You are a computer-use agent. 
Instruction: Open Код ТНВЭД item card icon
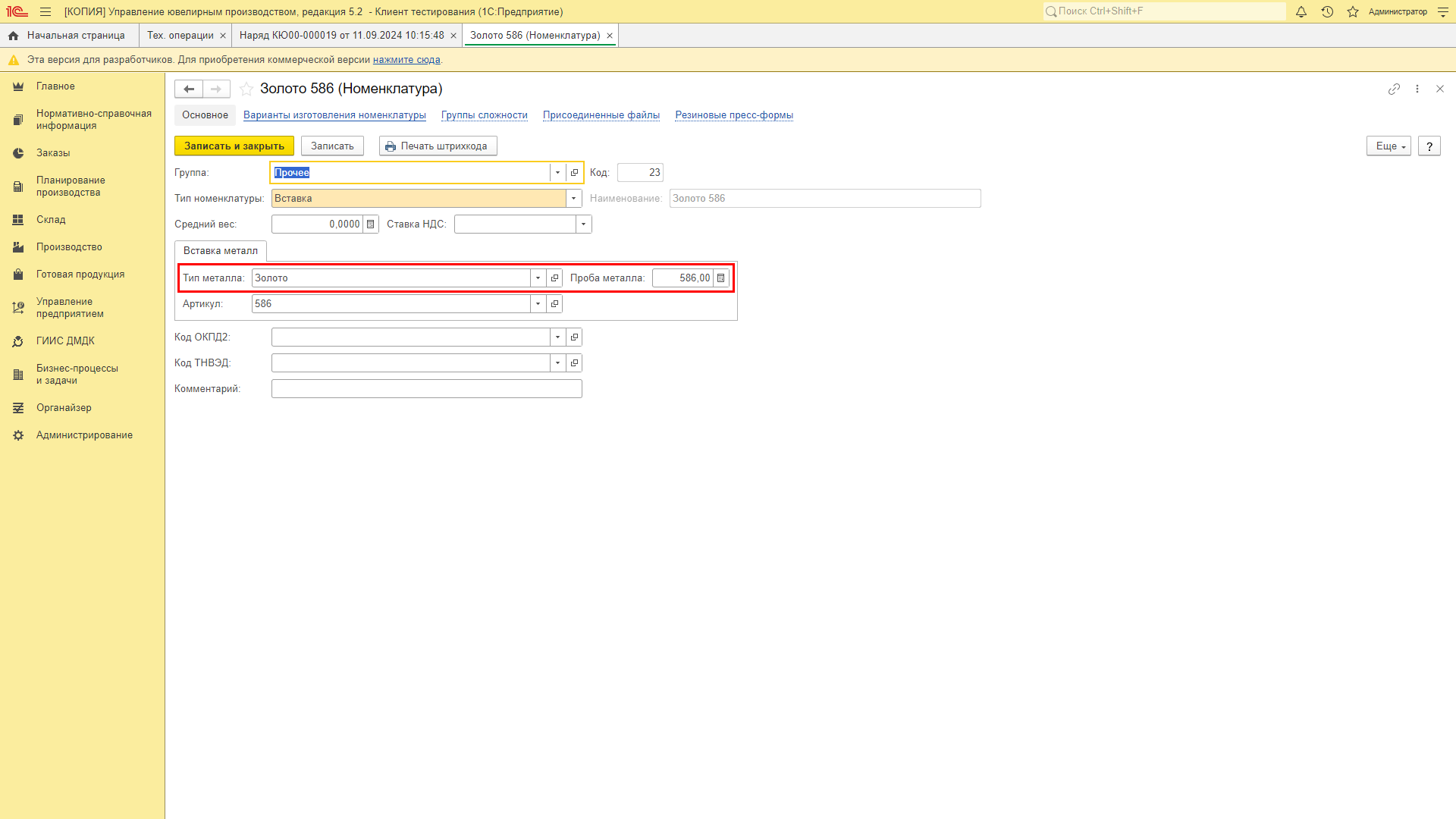click(574, 362)
